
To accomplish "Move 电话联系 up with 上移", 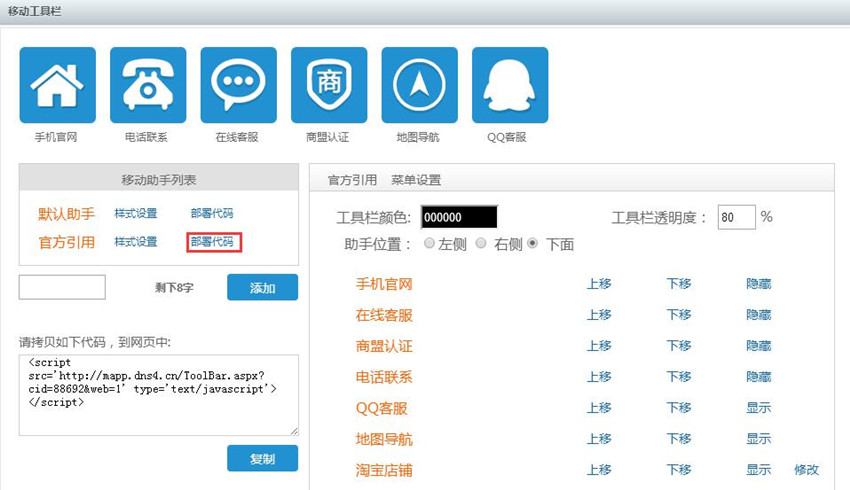I will pyautogui.click(x=599, y=377).
